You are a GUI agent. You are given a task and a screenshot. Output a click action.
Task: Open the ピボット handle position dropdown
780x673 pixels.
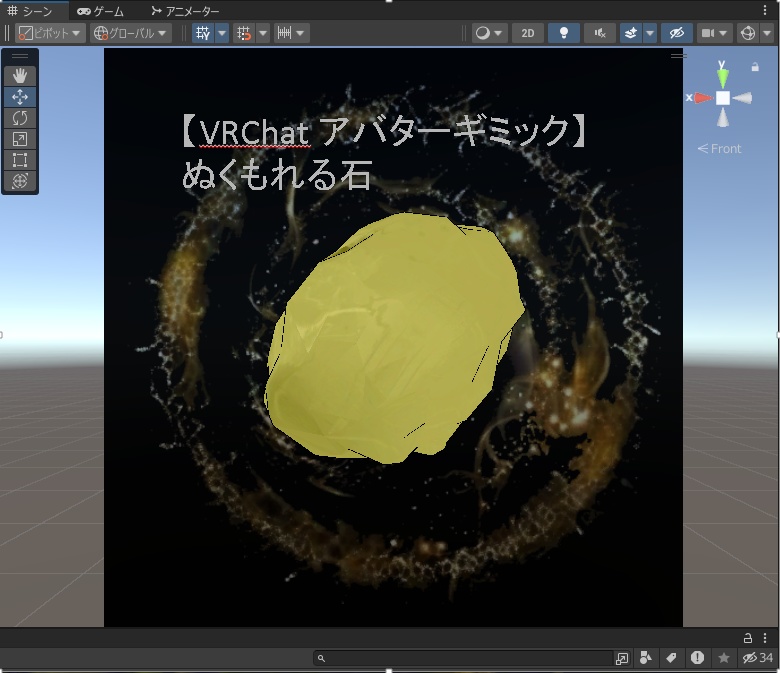[x=50, y=33]
